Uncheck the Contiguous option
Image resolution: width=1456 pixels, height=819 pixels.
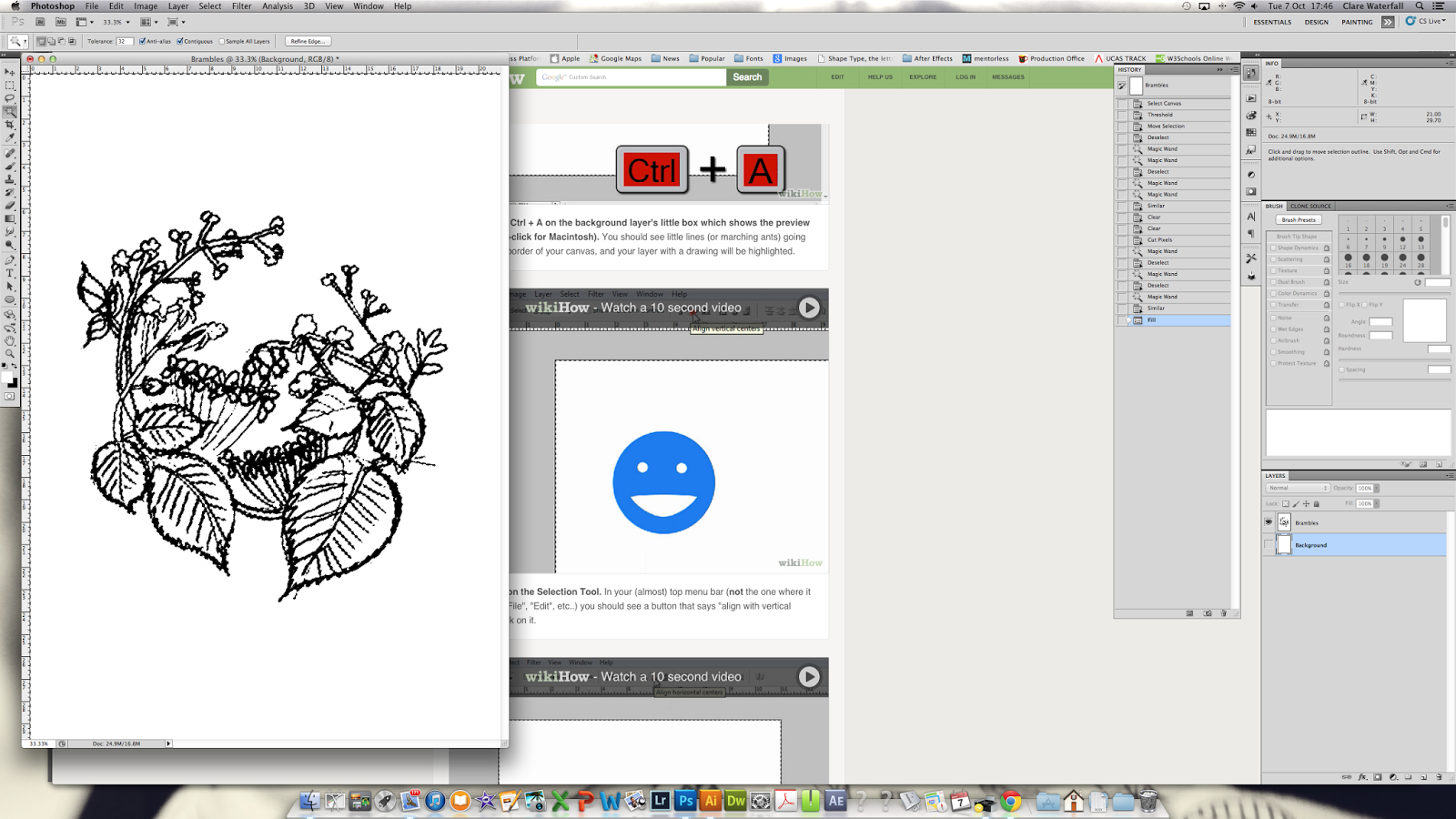tap(180, 41)
